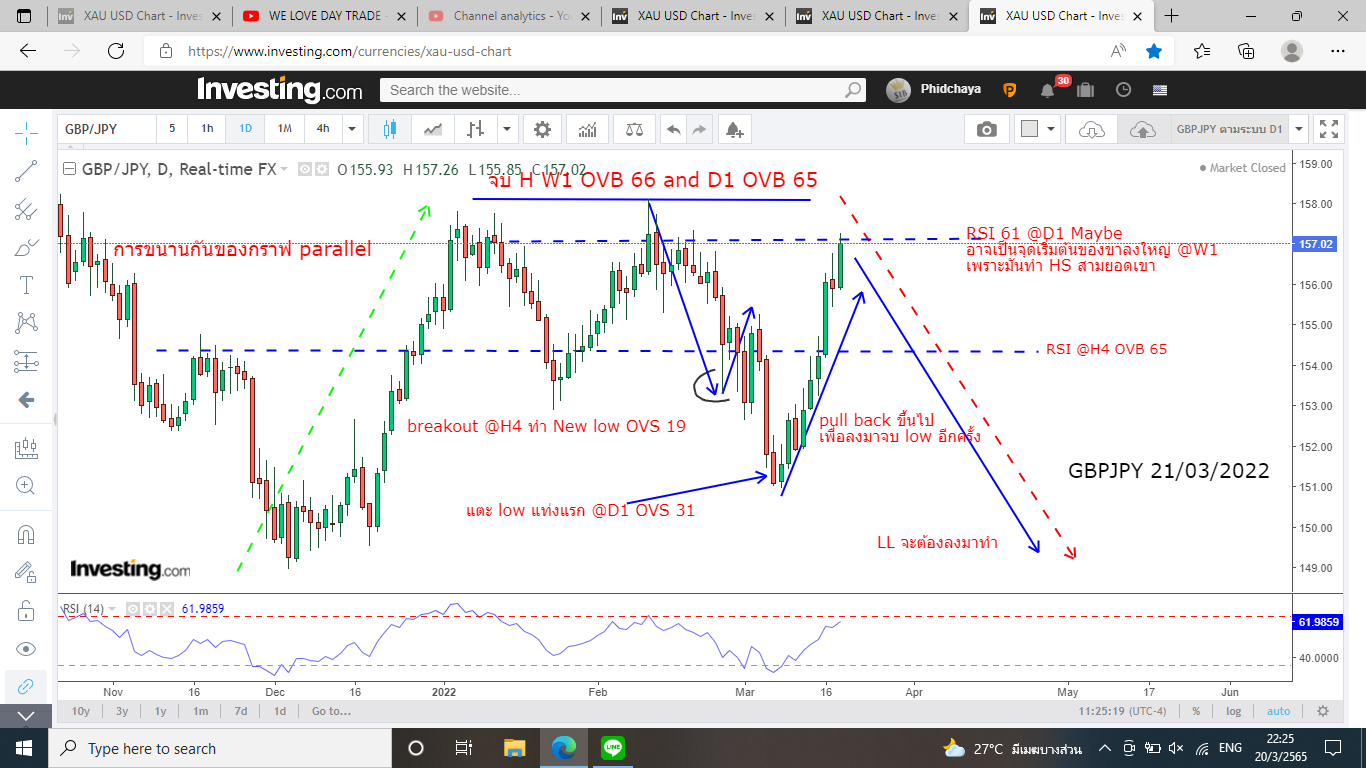Toggle magnet mode

point(26,534)
